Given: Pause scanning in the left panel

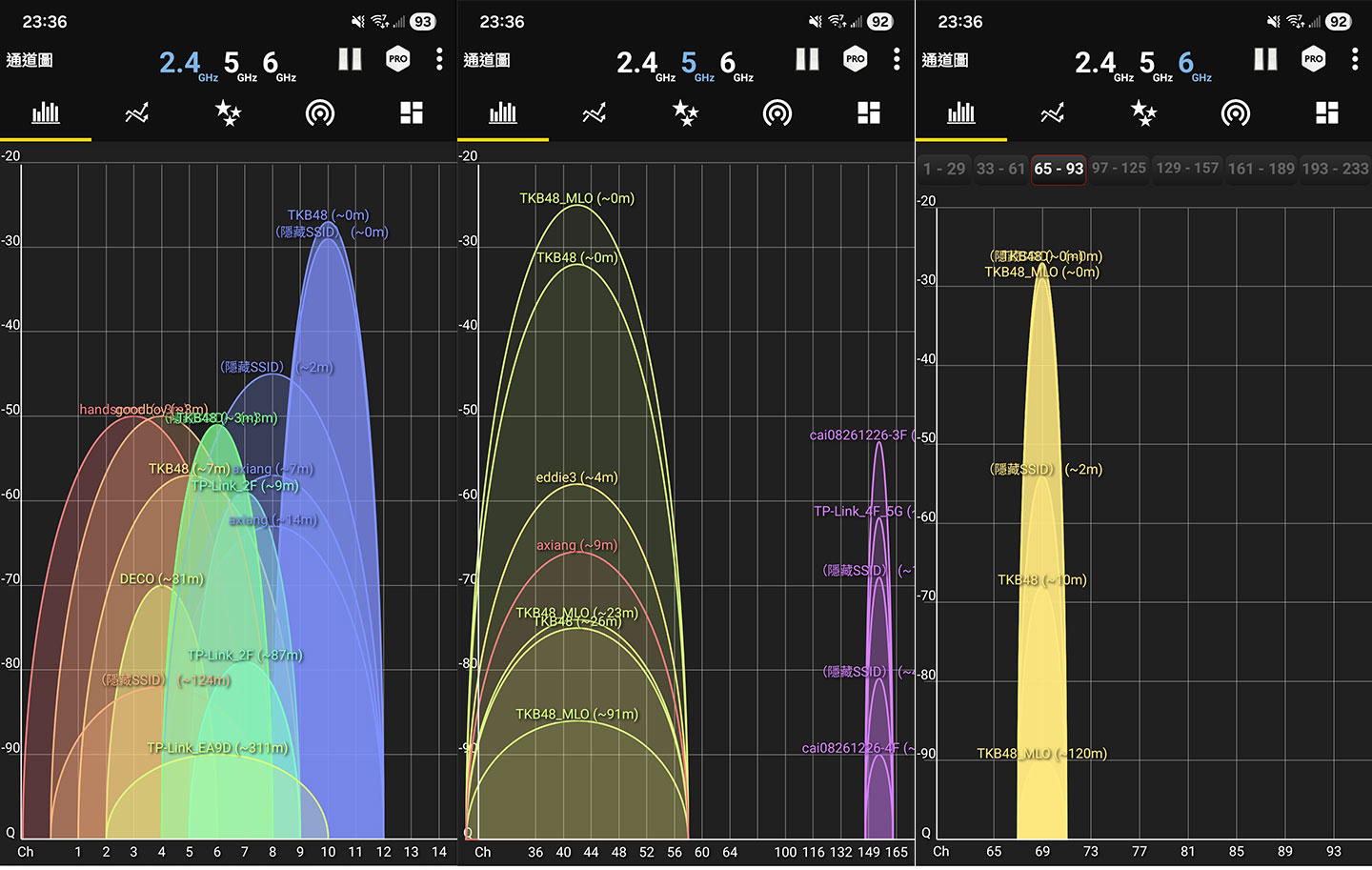Looking at the screenshot, I should pyautogui.click(x=350, y=59).
